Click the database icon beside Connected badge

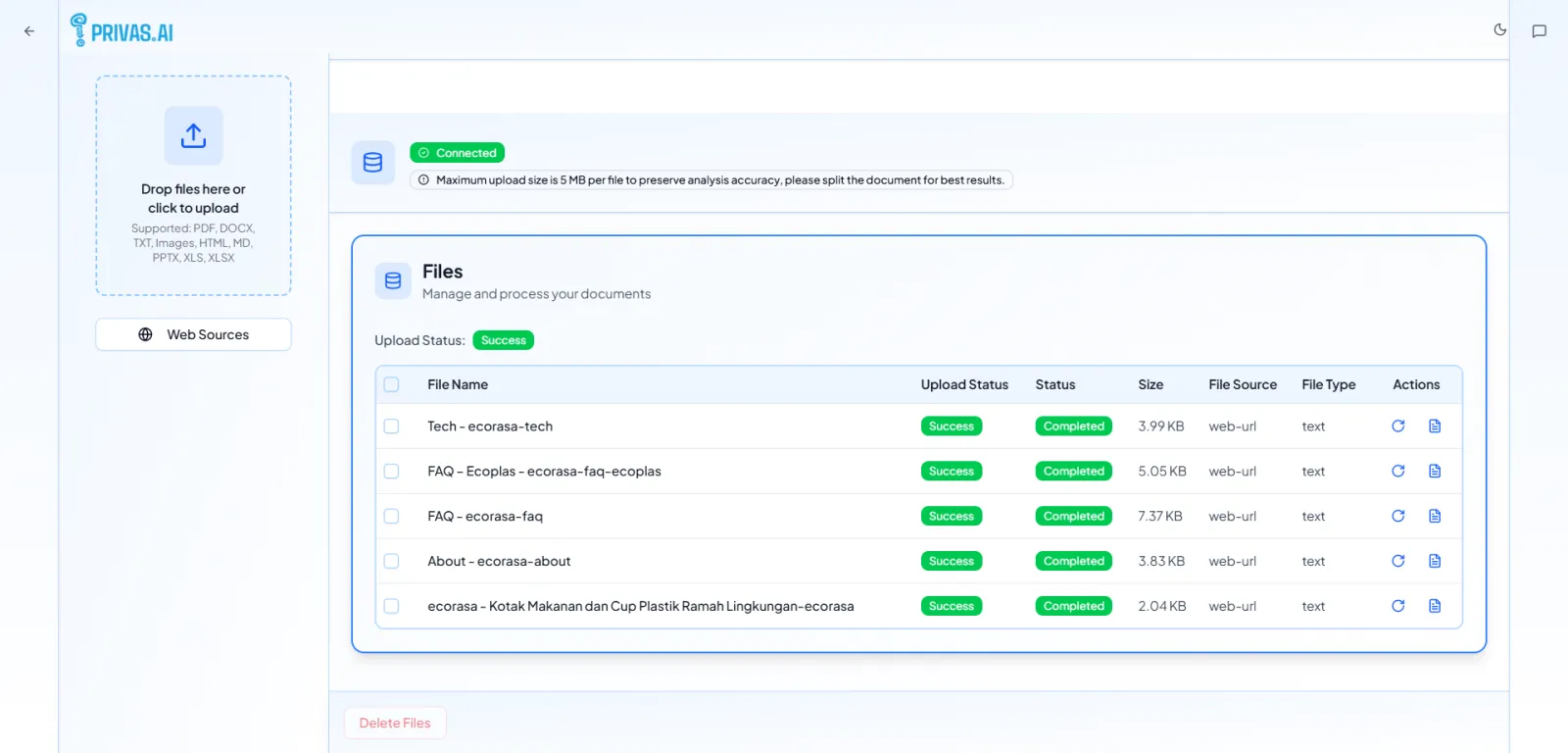tap(372, 163)
